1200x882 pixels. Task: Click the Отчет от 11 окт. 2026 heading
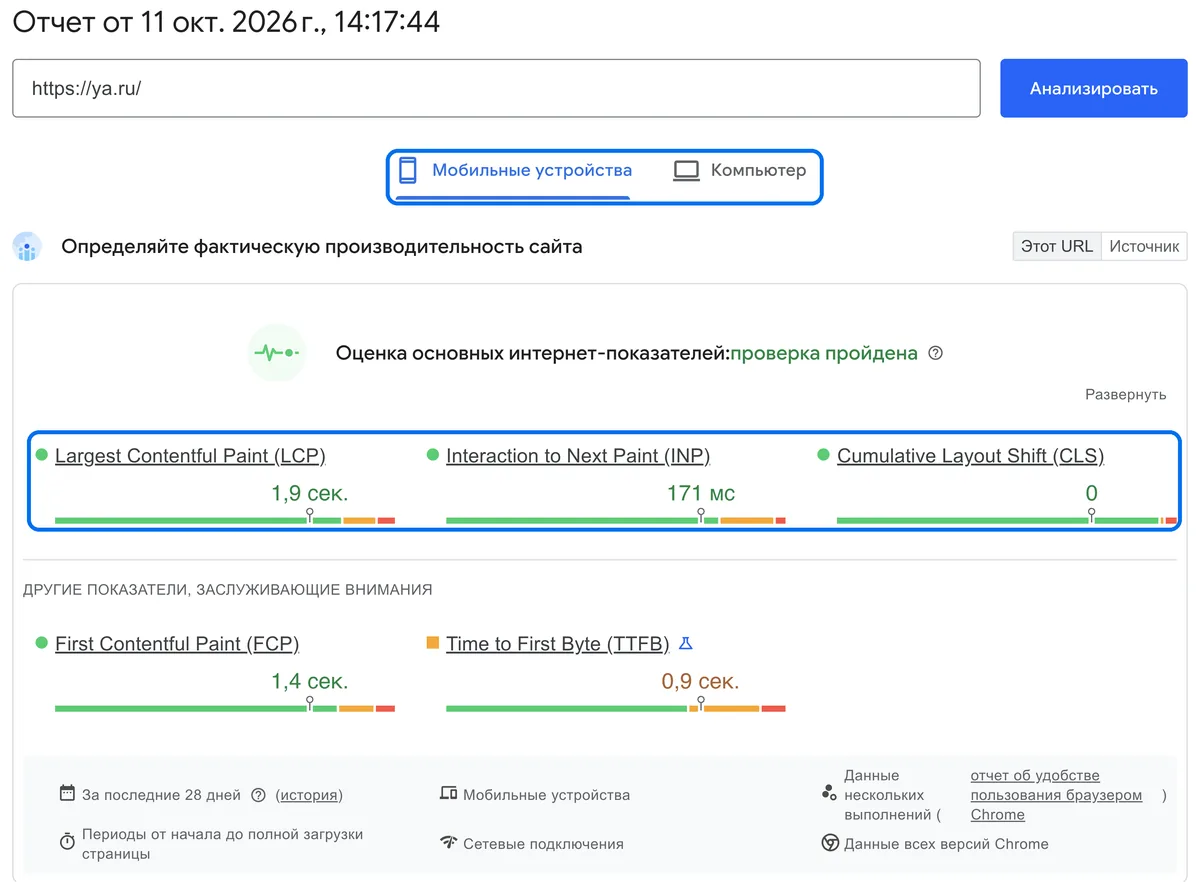(x=226, y=22)
